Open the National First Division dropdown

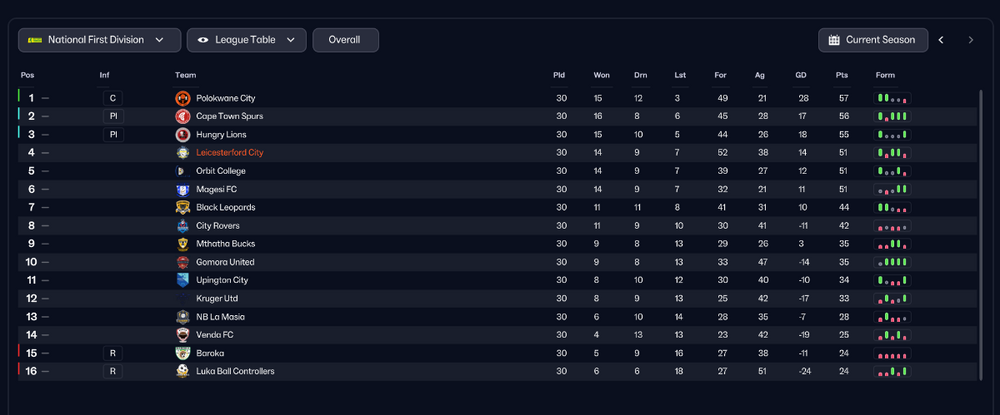pos(99,40)
